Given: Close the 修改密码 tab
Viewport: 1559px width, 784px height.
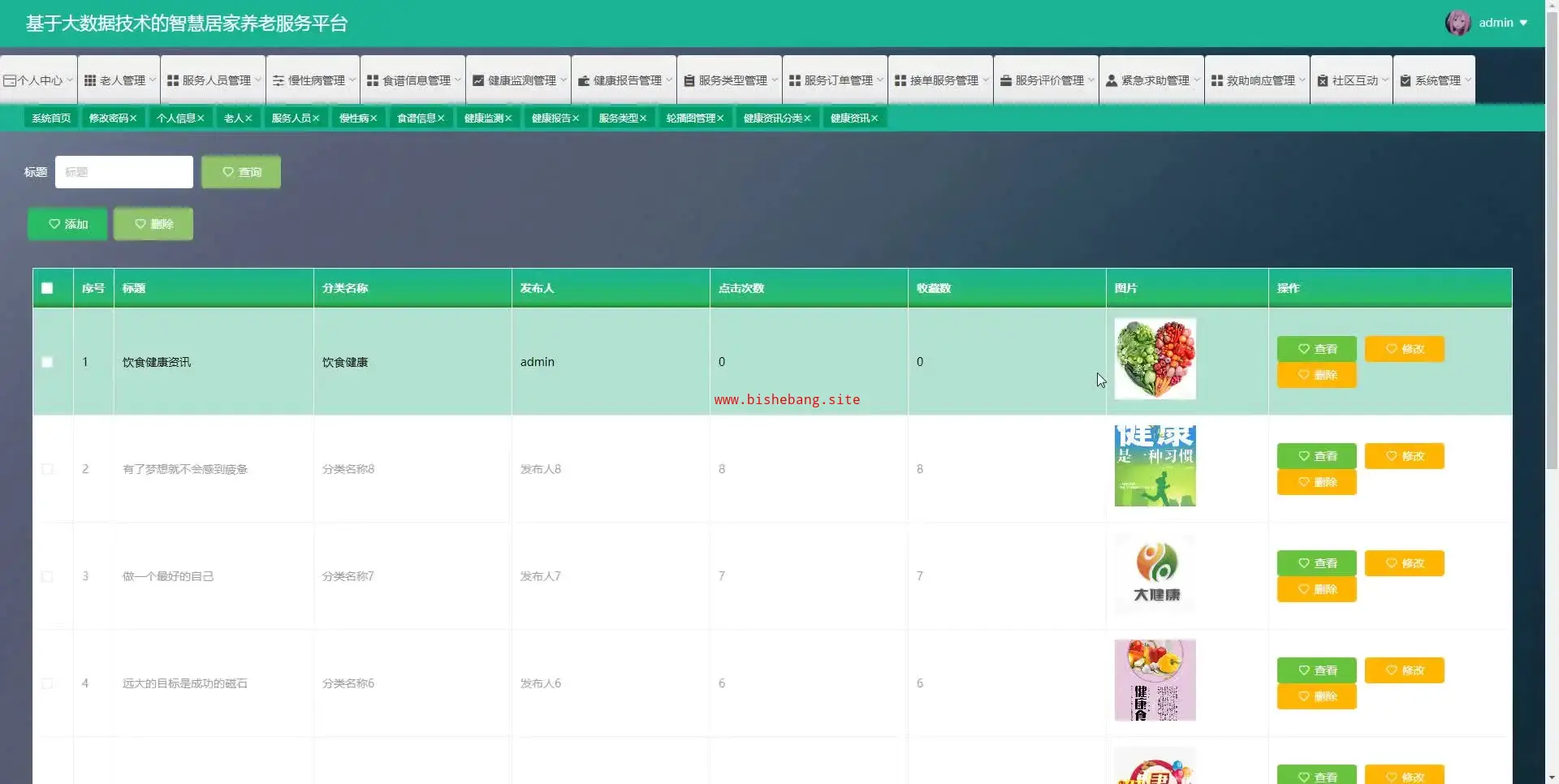Looking at the screenshot, I should (x=133, y=118).
